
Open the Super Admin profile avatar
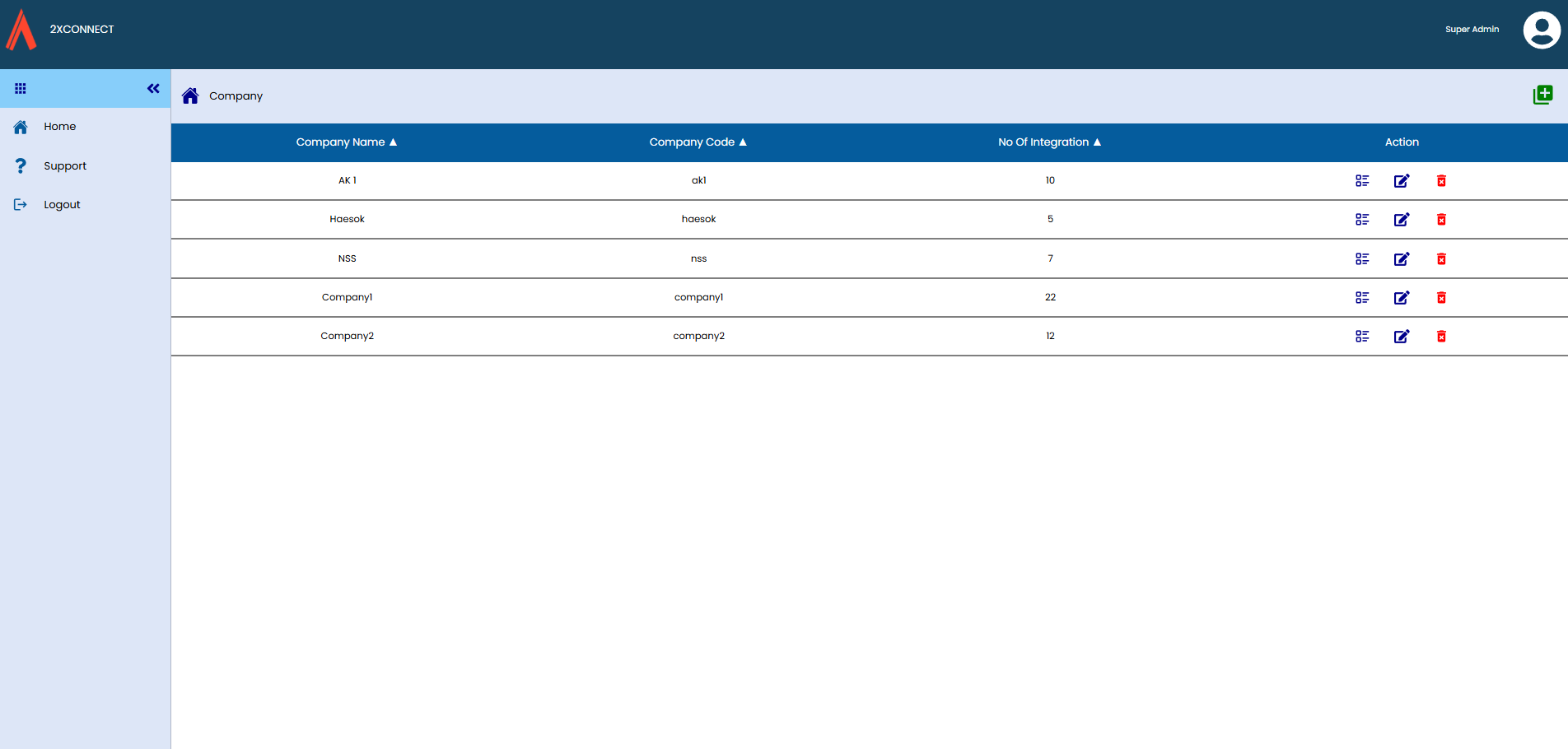pyautogui.click(x=1541, y=30)
